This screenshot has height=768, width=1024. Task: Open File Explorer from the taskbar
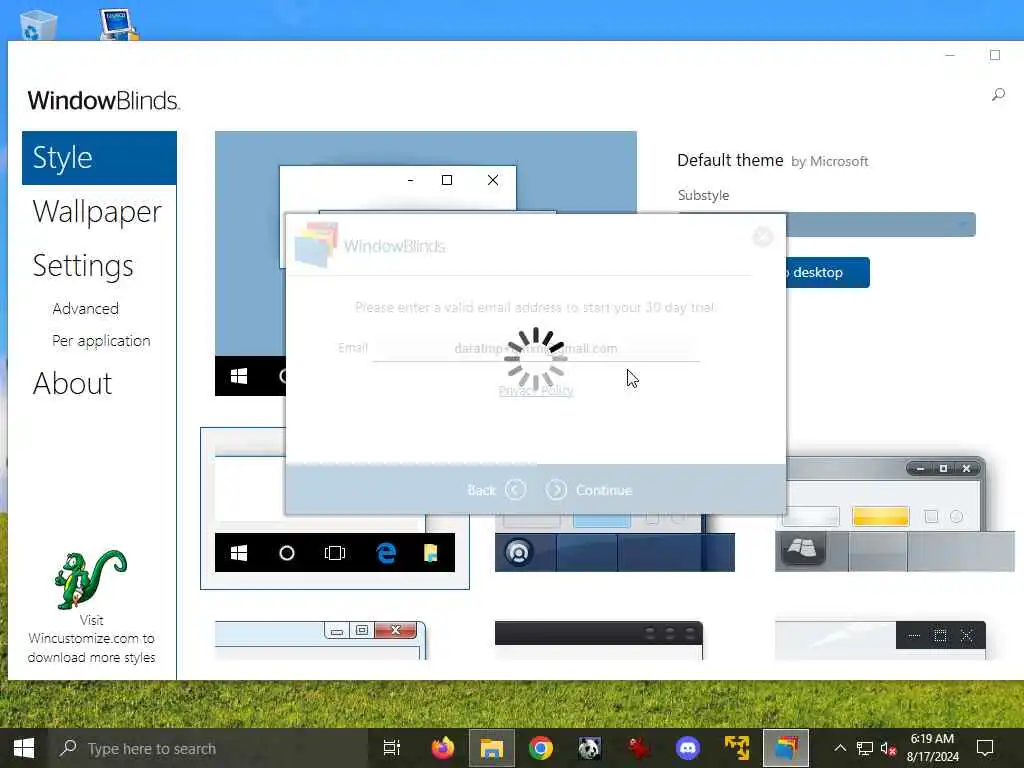coord(492,748)
